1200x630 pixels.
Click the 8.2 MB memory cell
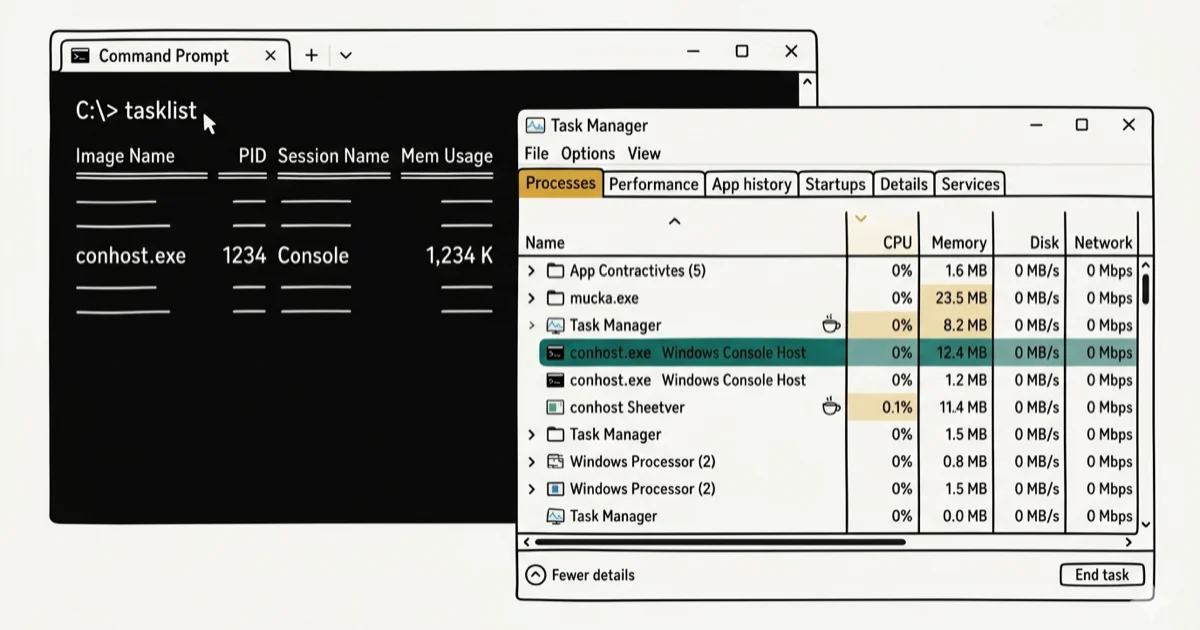click(956, 325)
